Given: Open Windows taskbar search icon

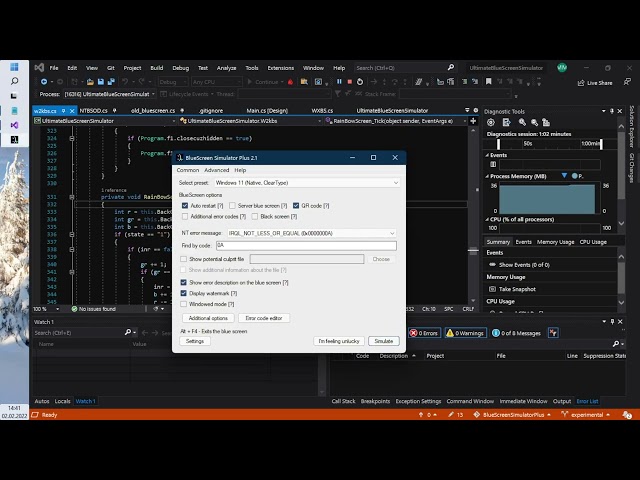Looking at the screenshot, I should click(14, 81).
